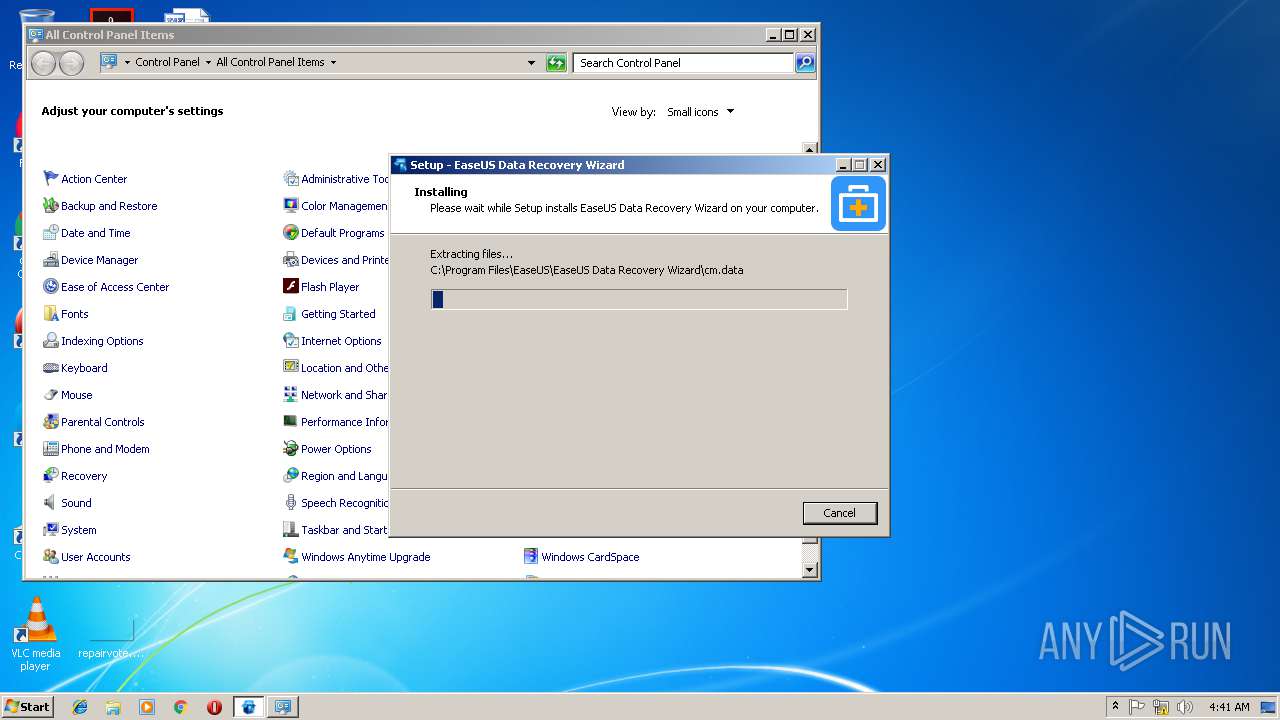
Task: Click VLC media player desktop shortcut
Action: pos(35,633)
